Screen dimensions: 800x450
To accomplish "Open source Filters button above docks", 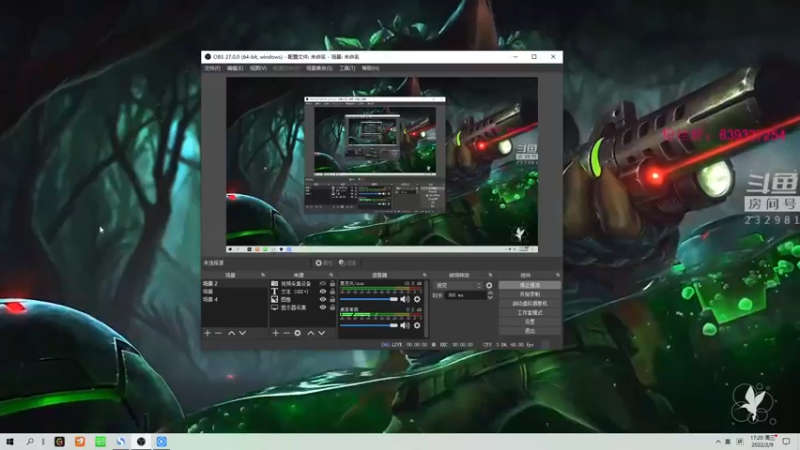I will pyautogui.click(x=347, y=263).
